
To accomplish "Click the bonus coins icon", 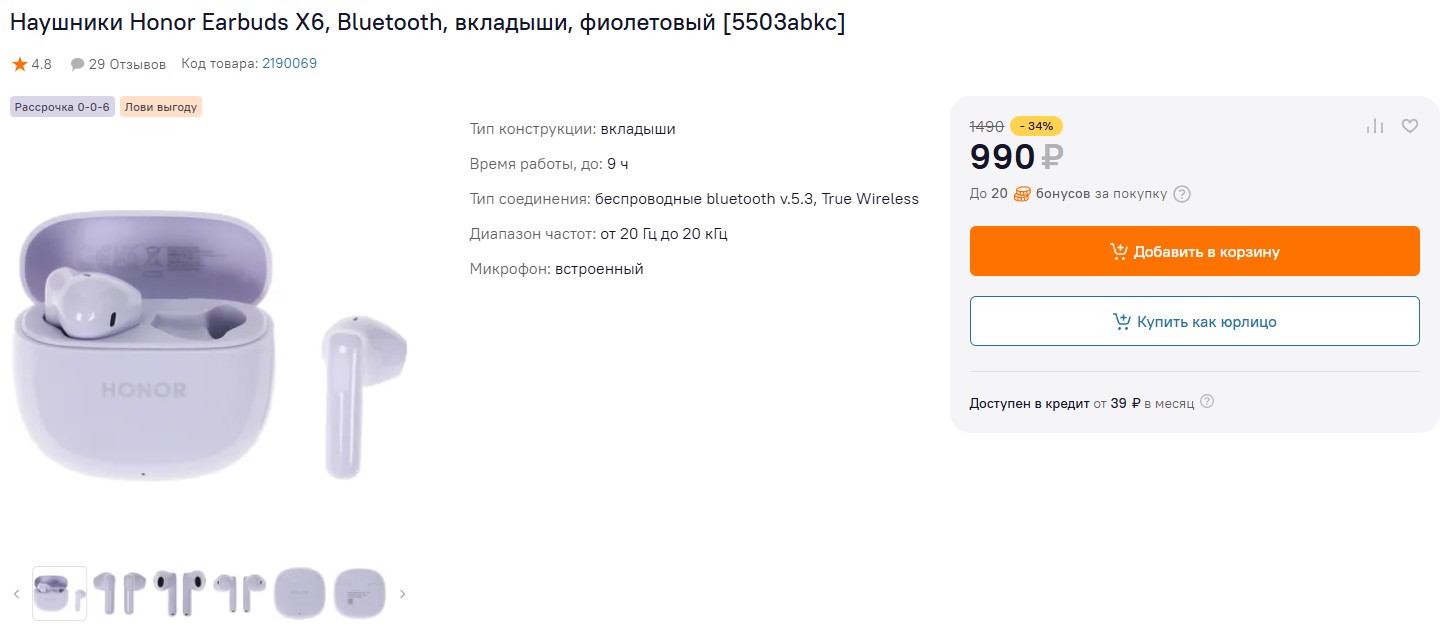I will [1022, 194].
